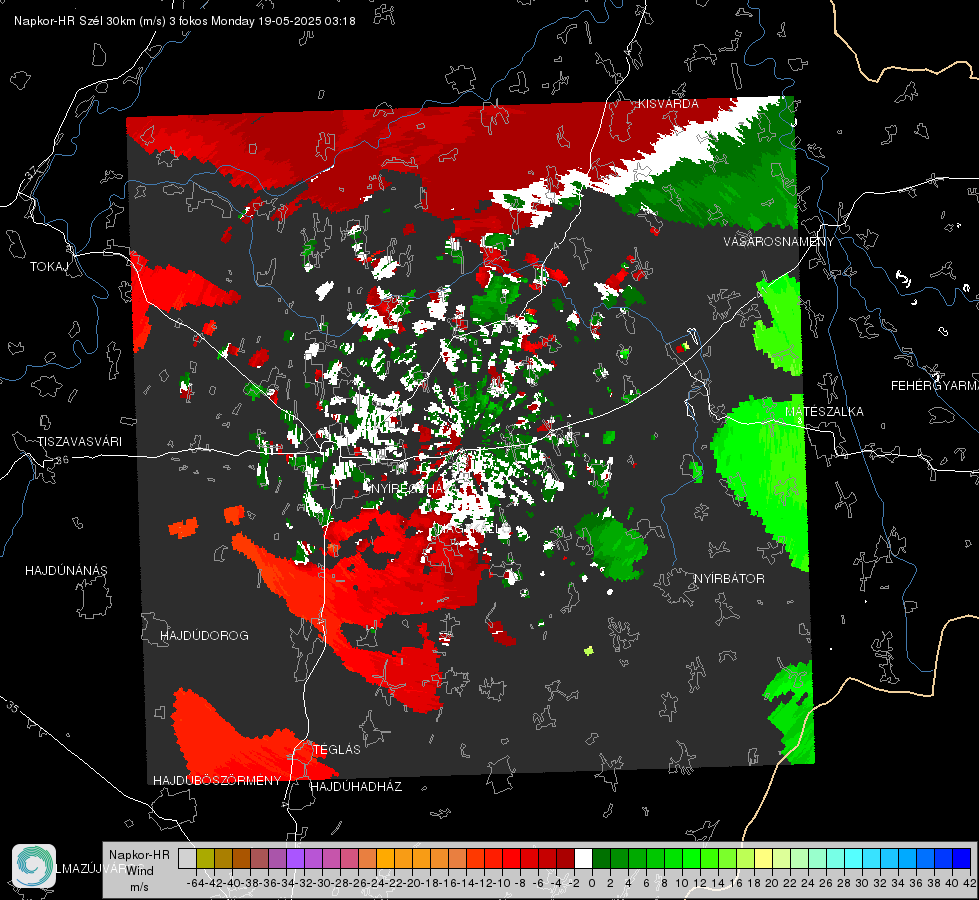Click the FEHÉRGYARMAT label at the right edge
Viewport: 979px width, 900px height.
point(935,386)
